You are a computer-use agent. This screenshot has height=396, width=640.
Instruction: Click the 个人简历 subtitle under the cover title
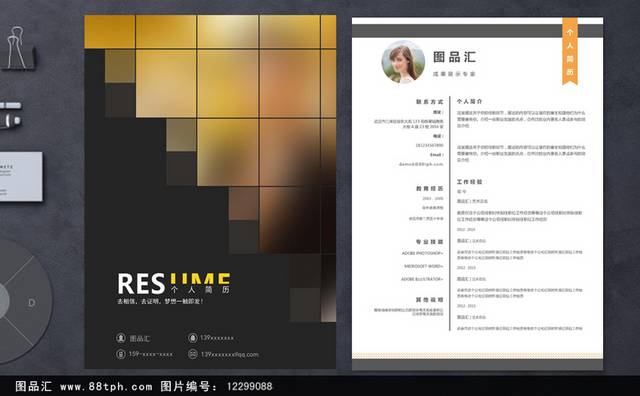click(201, 289)
